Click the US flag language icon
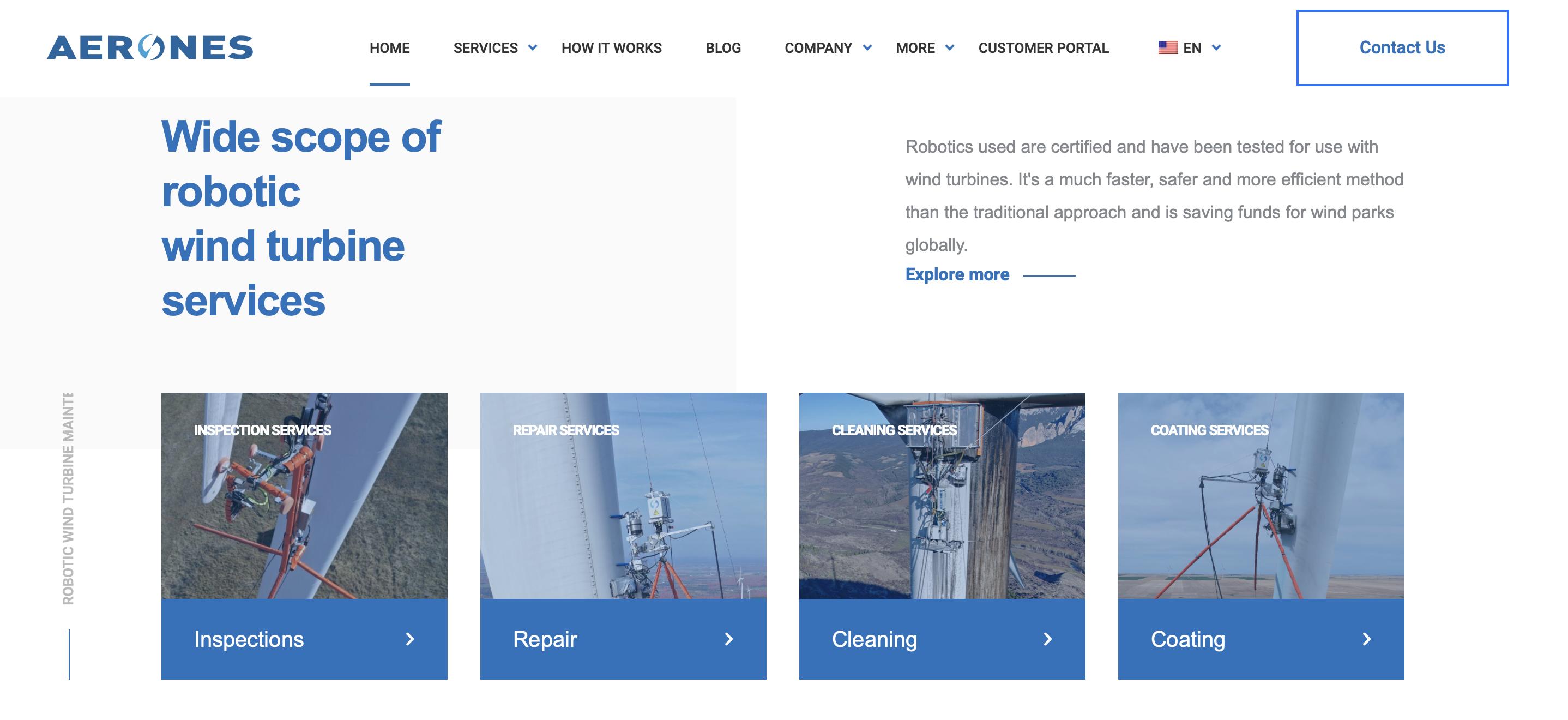Viewport: 1568px width, 720px height. click(x=1167, y=47)
